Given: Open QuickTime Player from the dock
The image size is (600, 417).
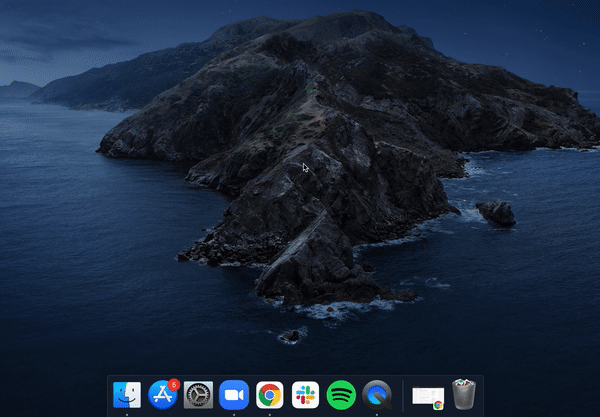Looking at the screenshot, I should coord(377,394).
